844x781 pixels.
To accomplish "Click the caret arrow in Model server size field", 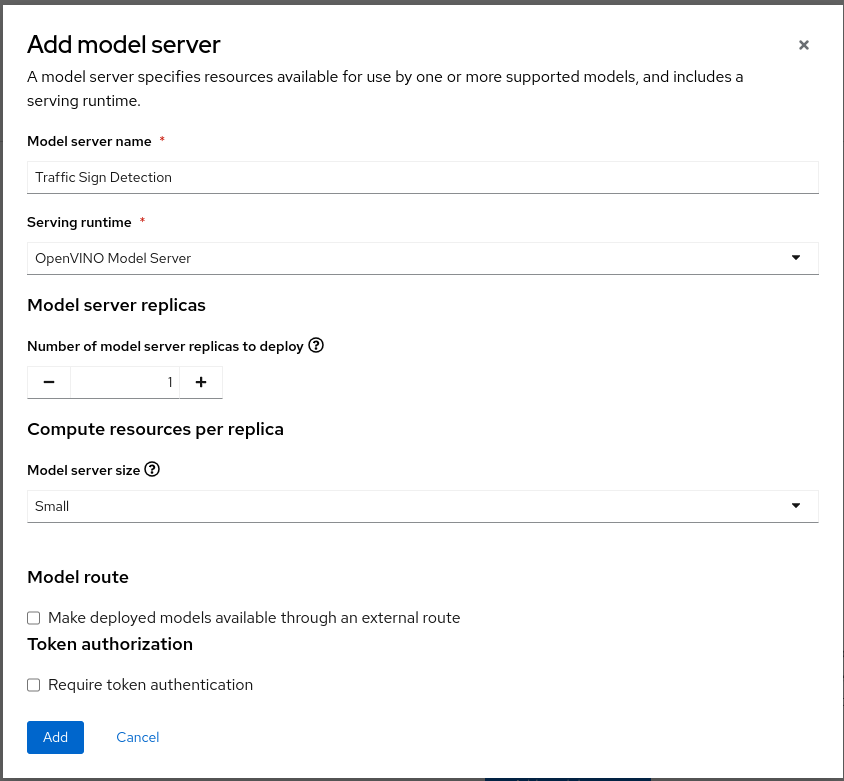I will coord(796,505).
